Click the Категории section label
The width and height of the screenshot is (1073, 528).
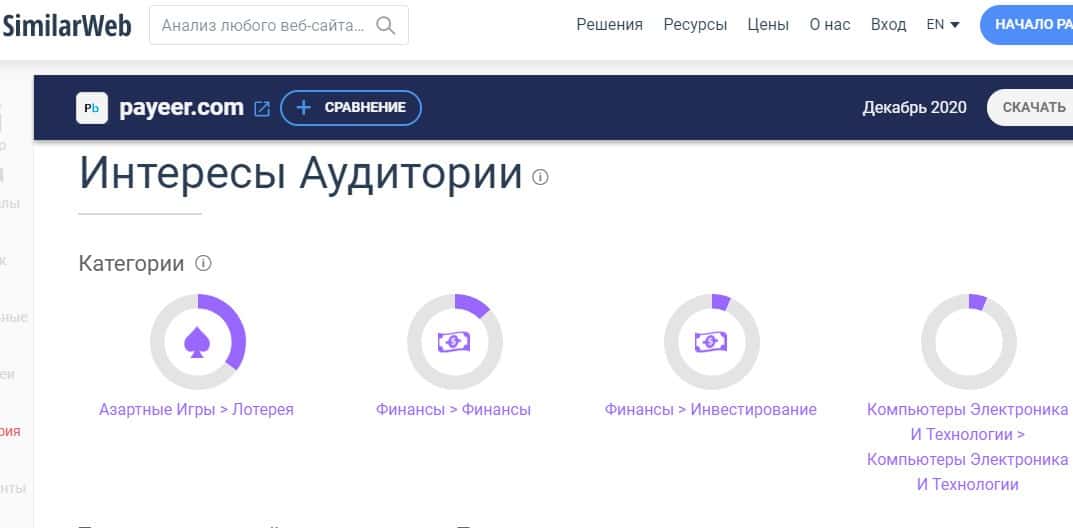tap(131, 263)
